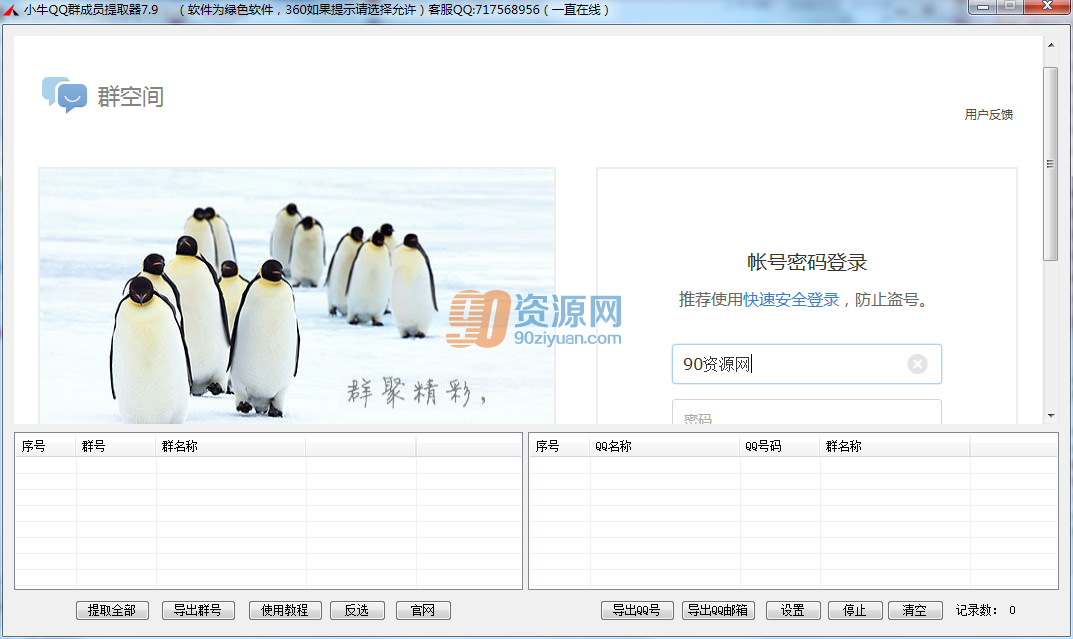Image resolution: width=1073 pixels, height=639 pixels.
Task: Click the 序号 column header in the group list
Action: [45, 446]
